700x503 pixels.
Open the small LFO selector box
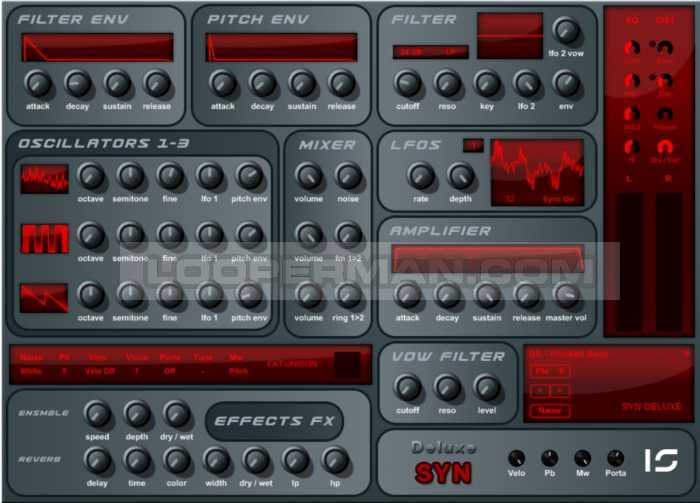(473, 145)
